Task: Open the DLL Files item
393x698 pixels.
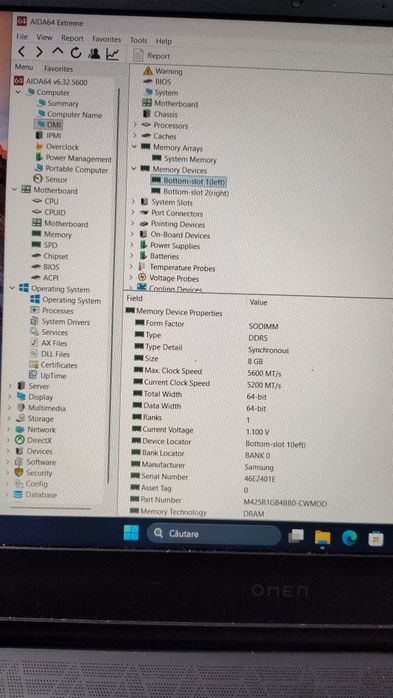Action: (49, 354)
